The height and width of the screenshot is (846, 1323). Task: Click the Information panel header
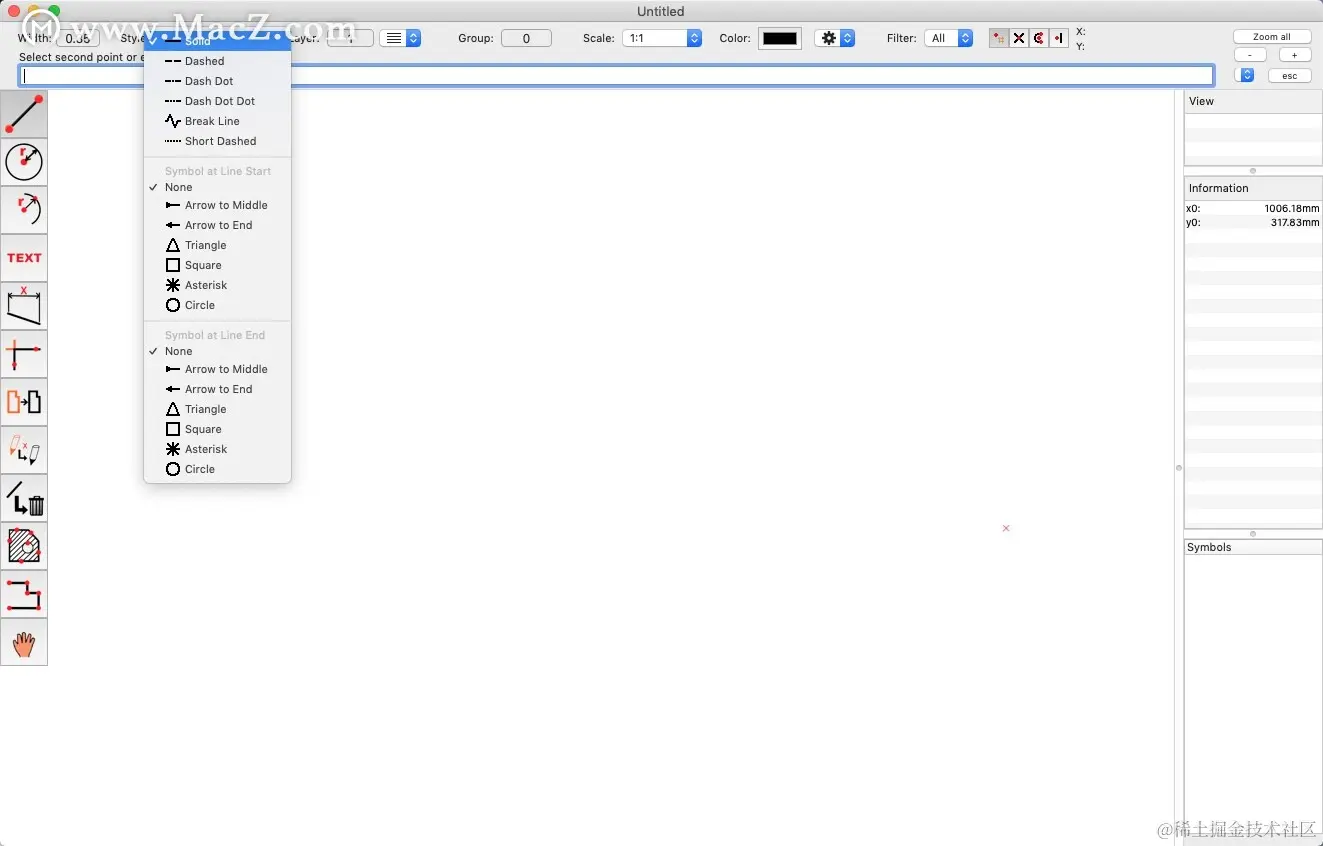click(x=1253, y=188)
